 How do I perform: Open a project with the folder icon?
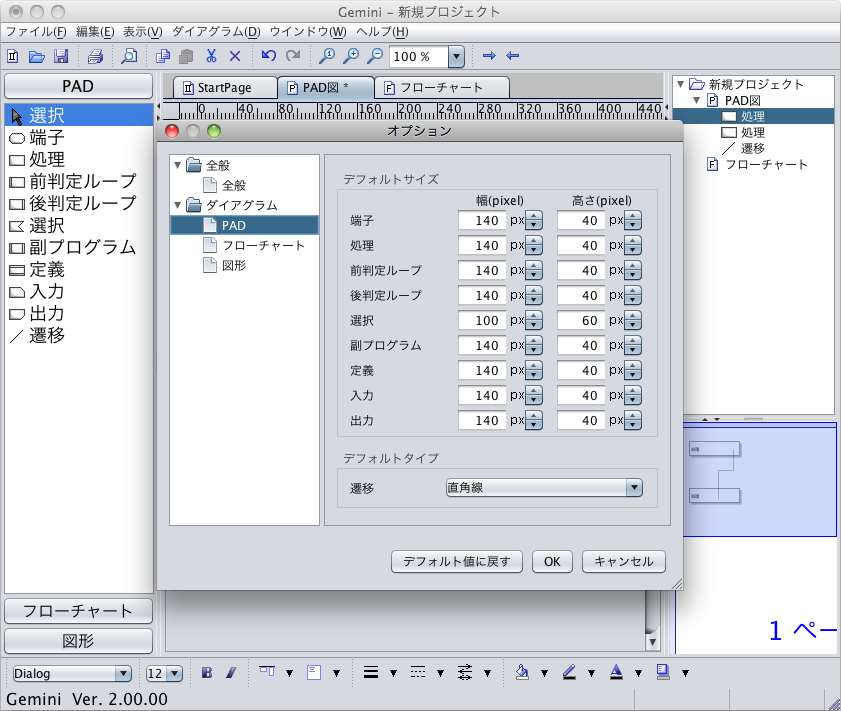click(x=36, y=56)
